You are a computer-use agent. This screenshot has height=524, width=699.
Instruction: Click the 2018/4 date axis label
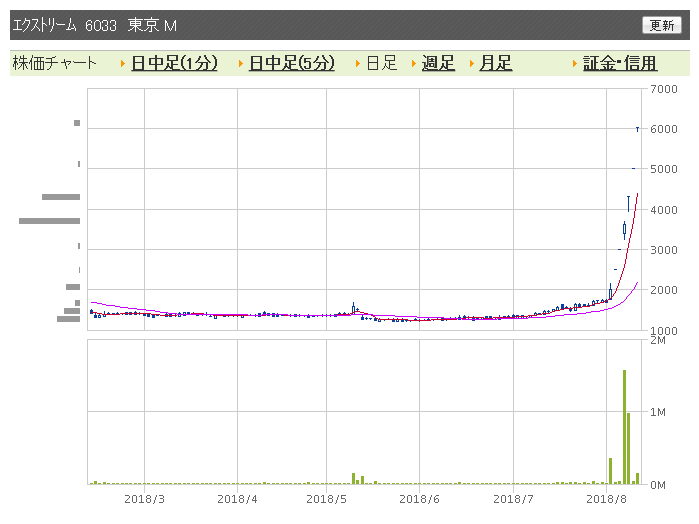click(x=237, y=499)
